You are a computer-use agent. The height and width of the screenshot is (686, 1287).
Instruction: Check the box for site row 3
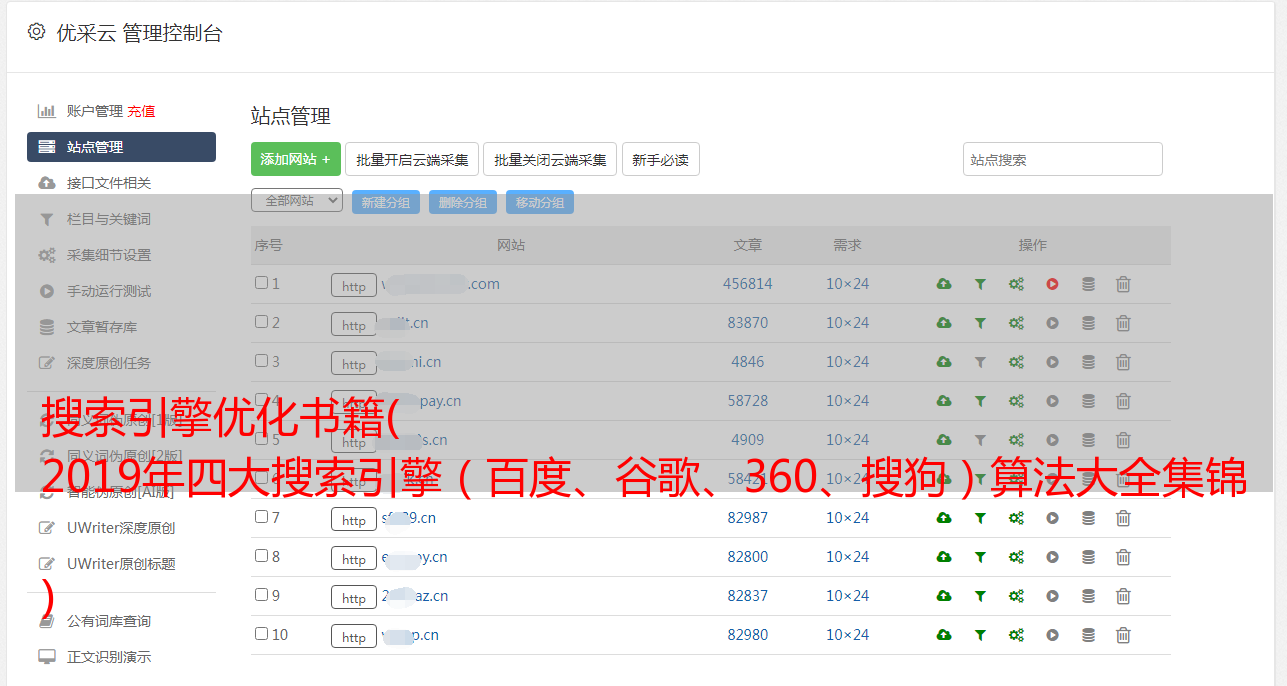[261, 361]
